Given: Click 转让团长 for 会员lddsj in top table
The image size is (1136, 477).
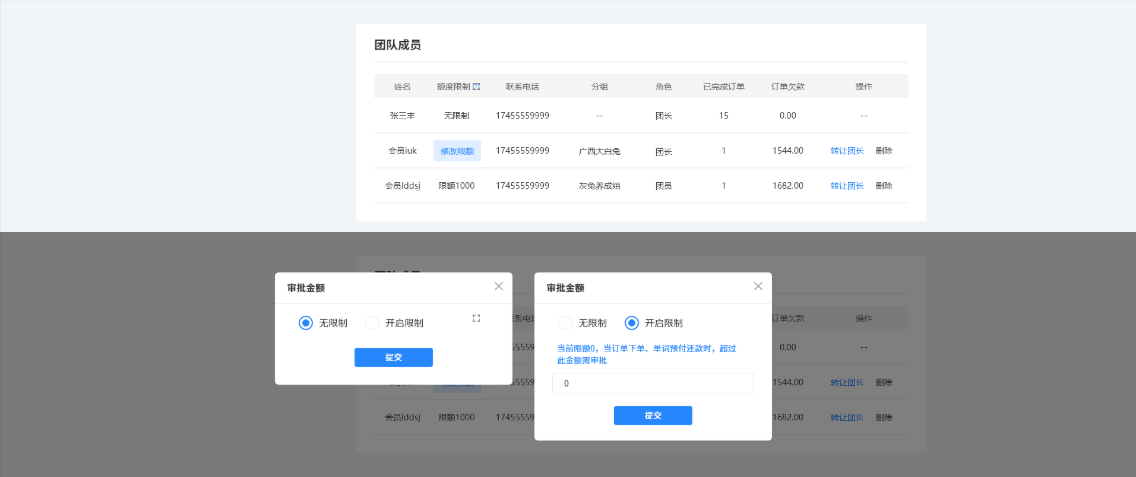Looking at the screenshot, I should [x=847, y=186].
